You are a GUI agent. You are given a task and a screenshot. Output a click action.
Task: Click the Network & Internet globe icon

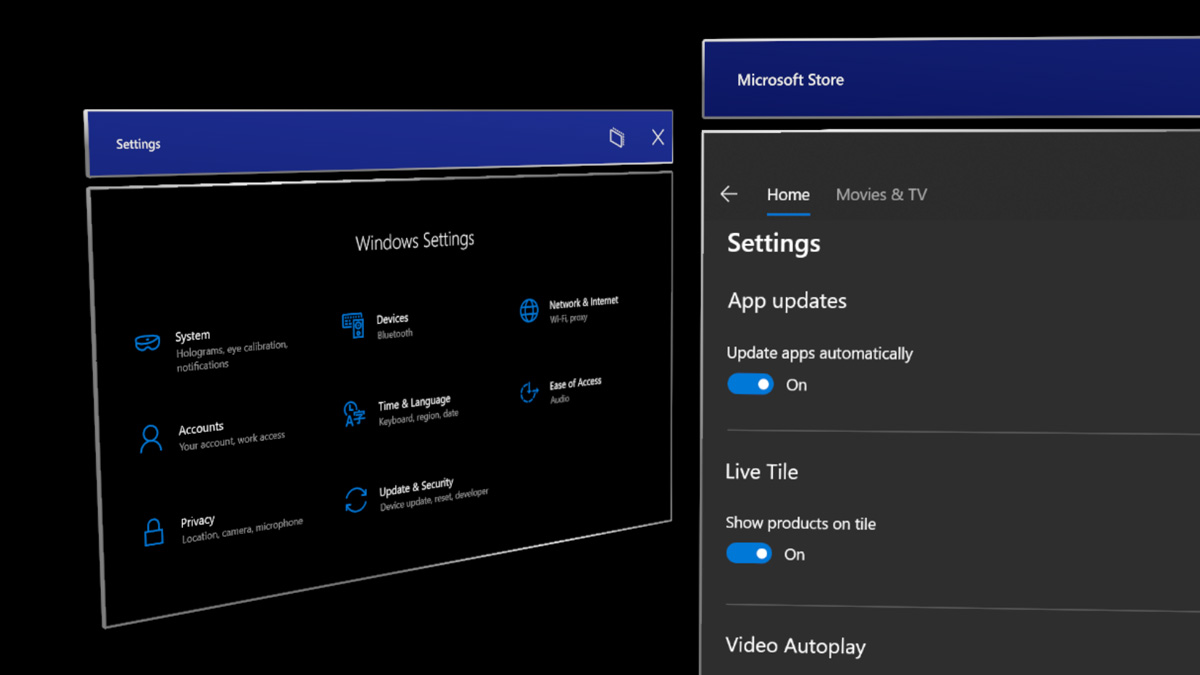(x=529, y=310)
